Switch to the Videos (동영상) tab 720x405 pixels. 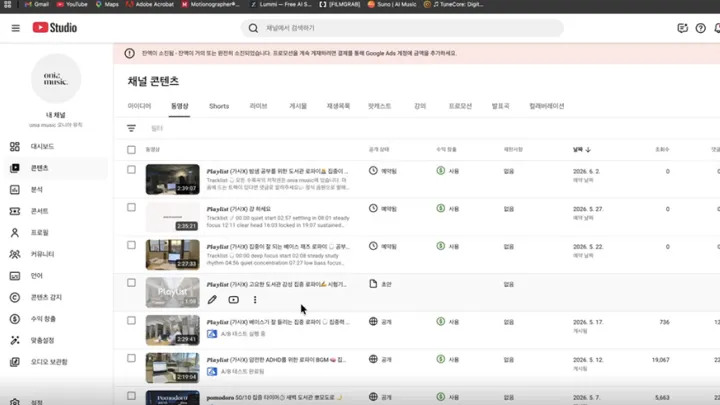180,106
